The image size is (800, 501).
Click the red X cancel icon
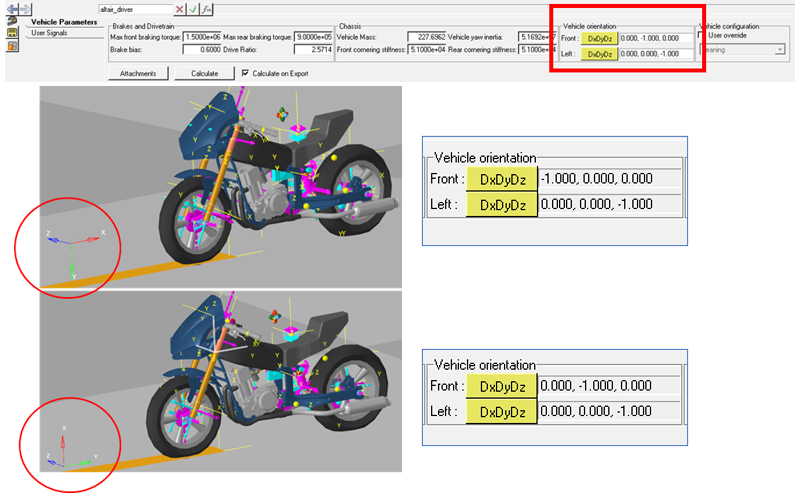coord(180,9)
